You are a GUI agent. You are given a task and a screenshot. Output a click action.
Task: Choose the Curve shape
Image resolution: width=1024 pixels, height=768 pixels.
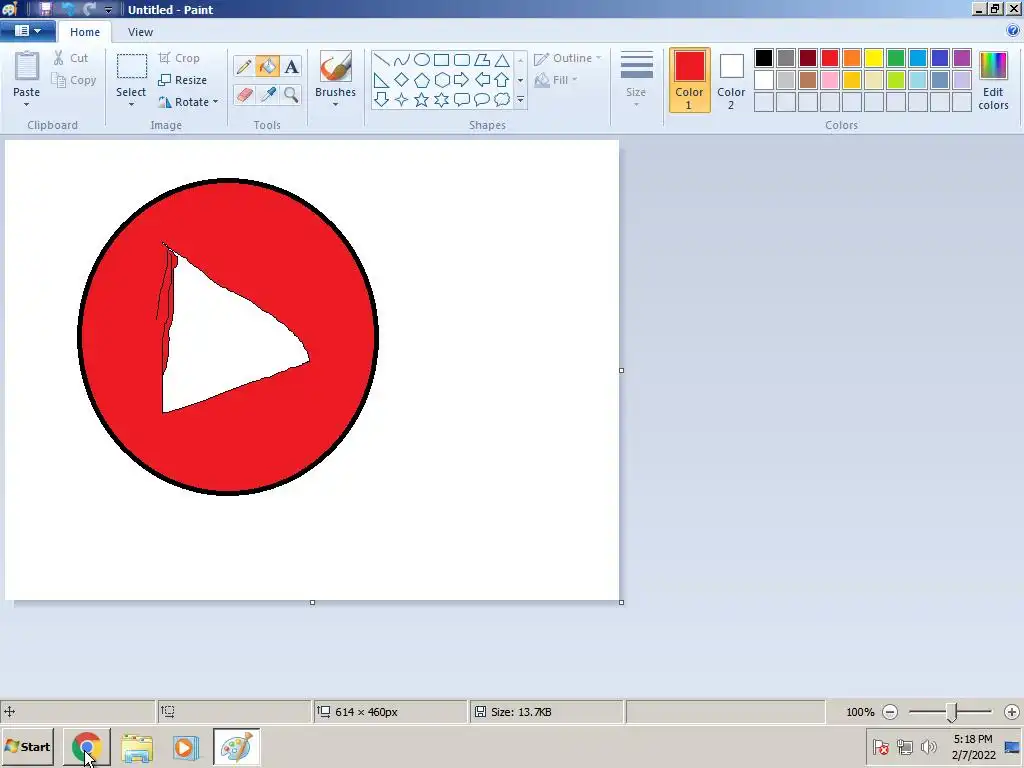402,60
